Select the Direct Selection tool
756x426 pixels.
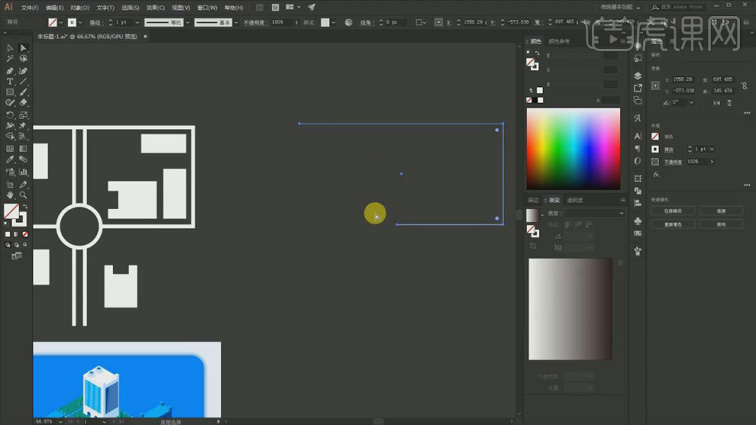click(x=23, y=48)
